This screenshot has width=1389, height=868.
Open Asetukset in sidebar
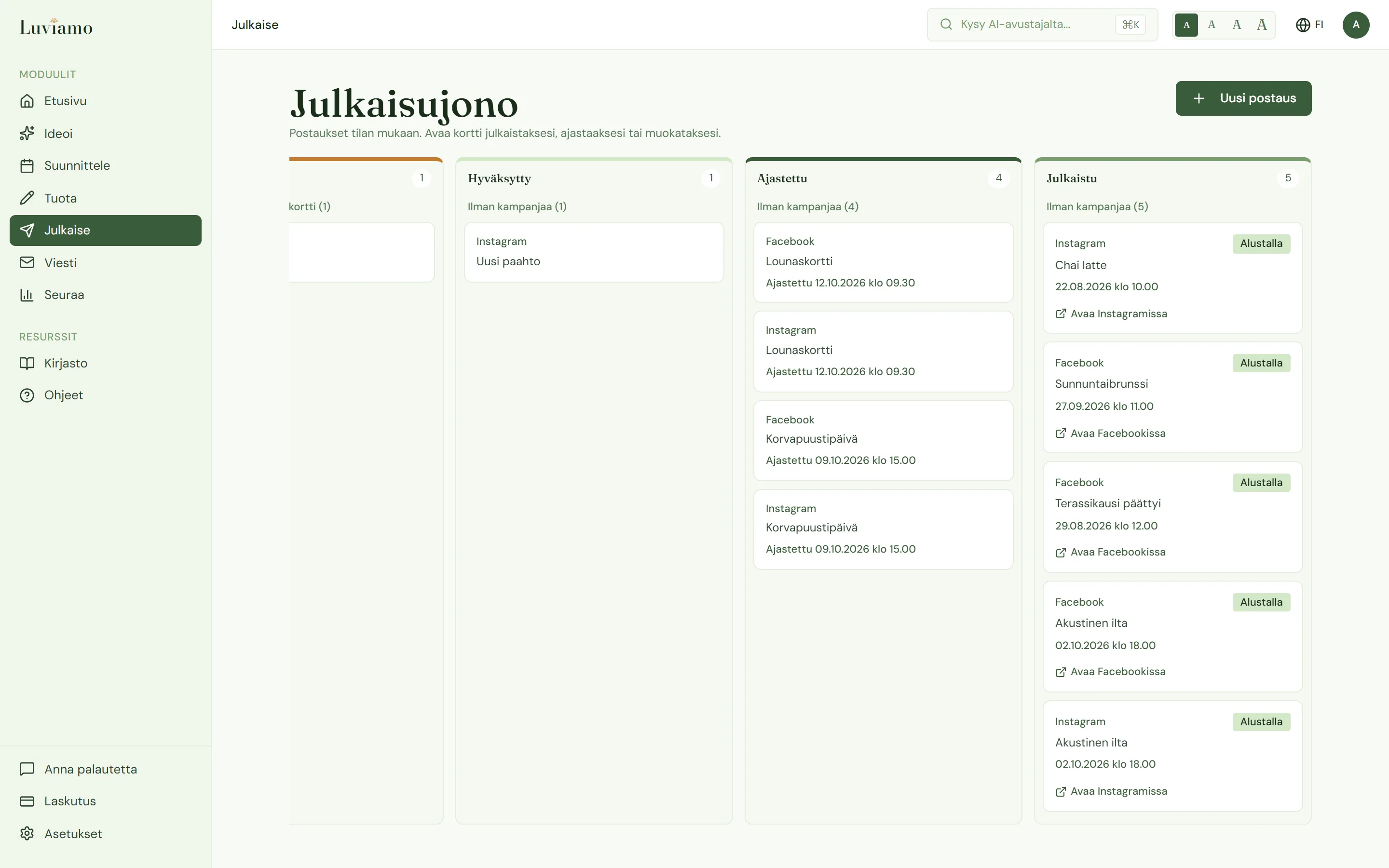[x=106, y=834]
